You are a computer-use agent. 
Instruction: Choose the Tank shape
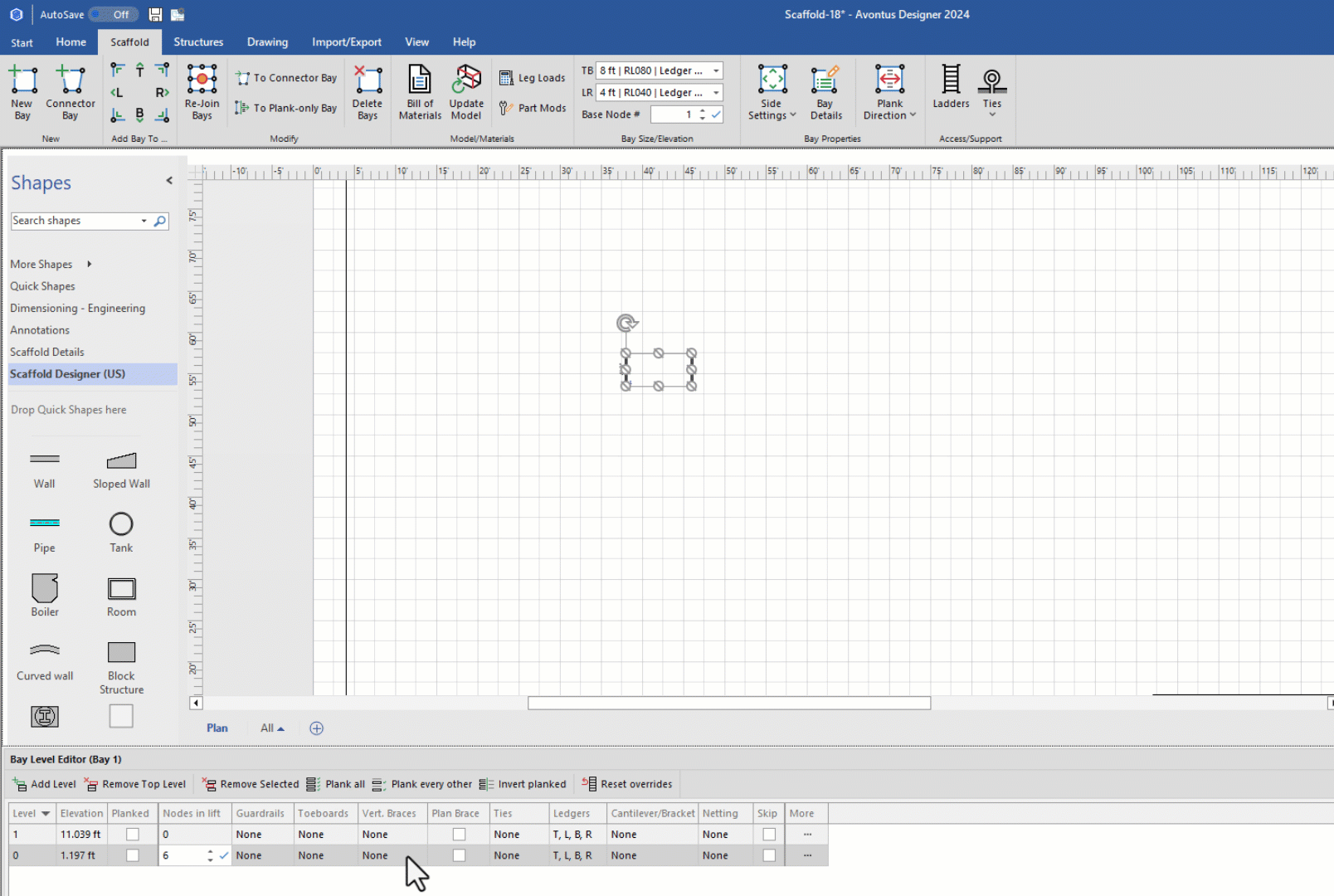(x=121, y=524)
